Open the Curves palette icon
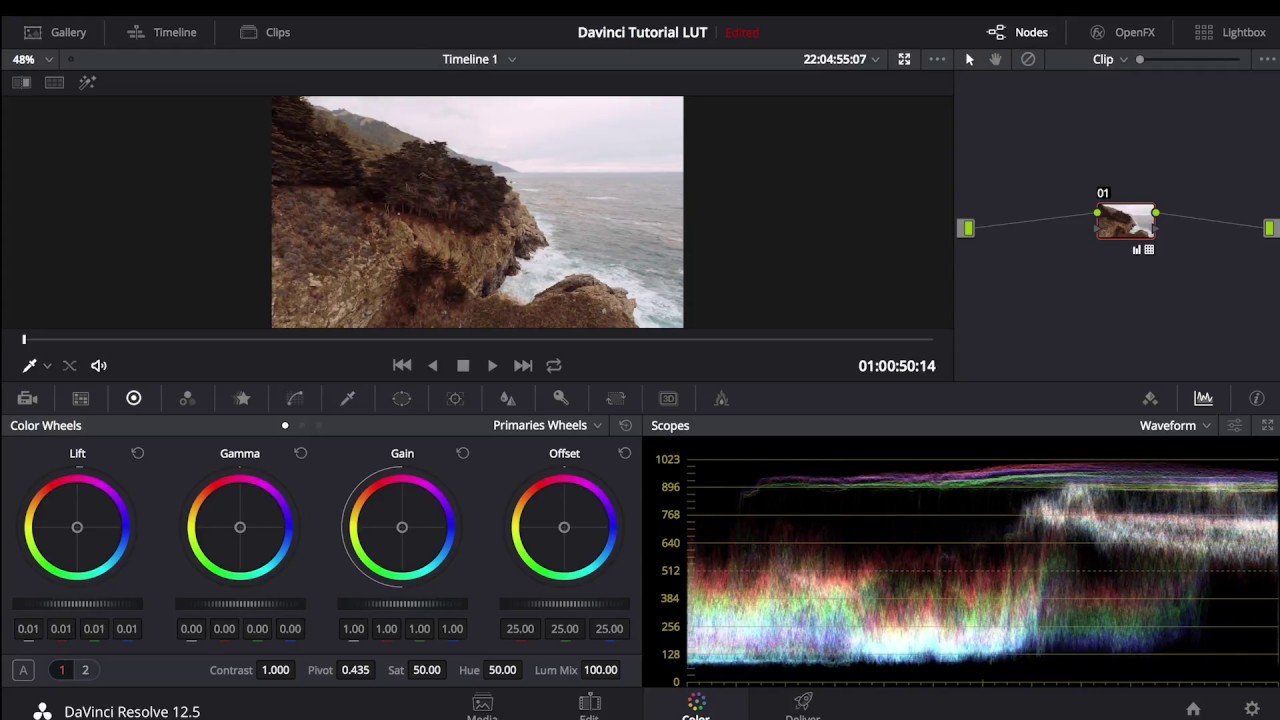This screenshot has height=720, width=1280. (x=295, y=399)
